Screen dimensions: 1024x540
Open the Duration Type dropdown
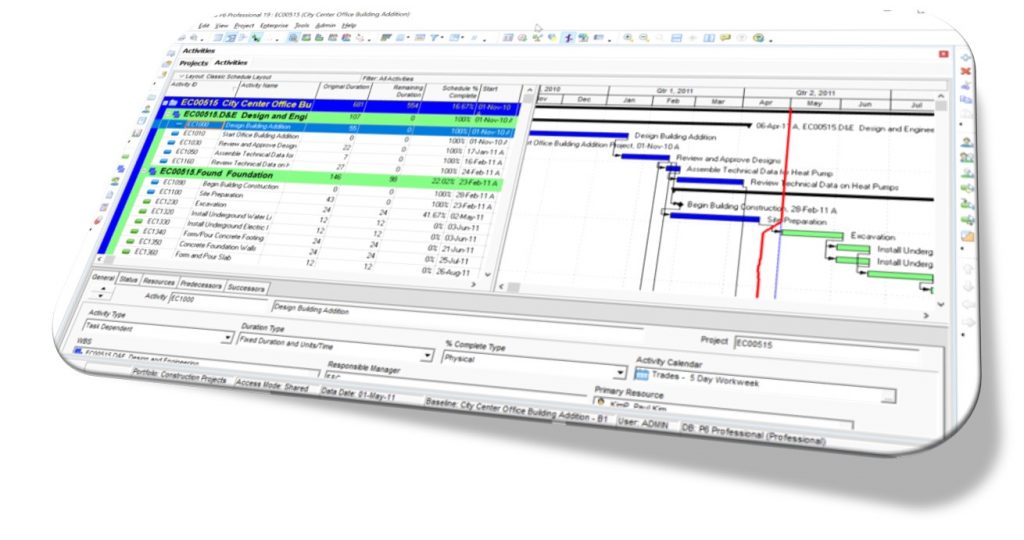(x=426, y=355)
